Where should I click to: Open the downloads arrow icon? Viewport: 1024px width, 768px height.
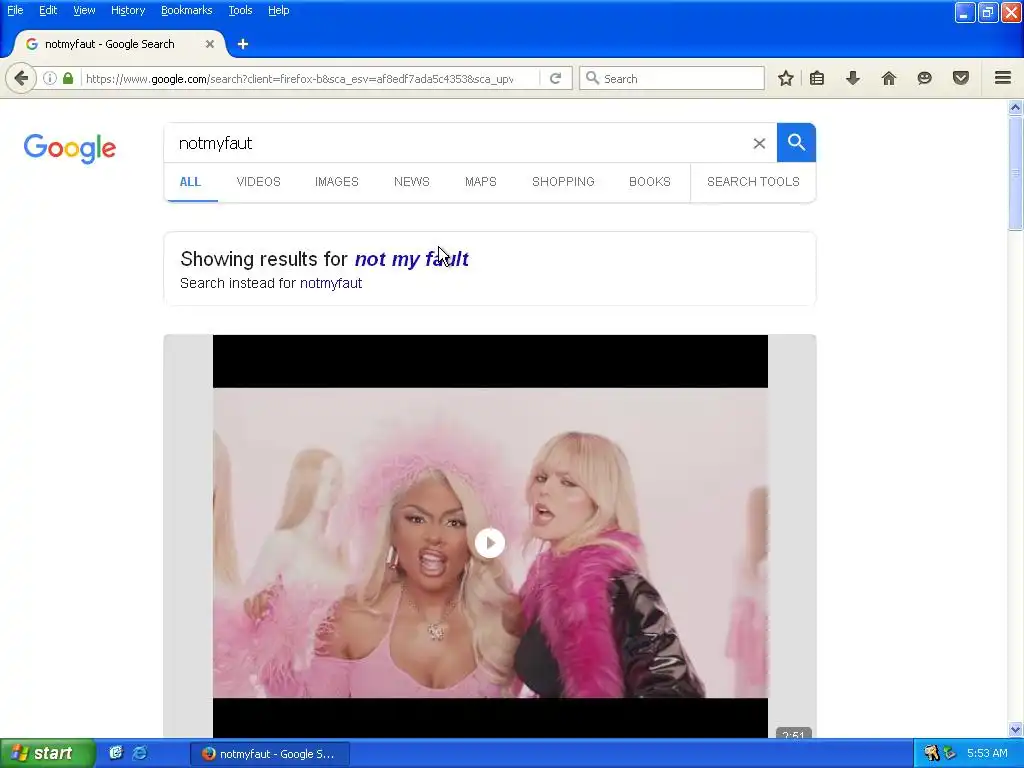pos(852,78)
